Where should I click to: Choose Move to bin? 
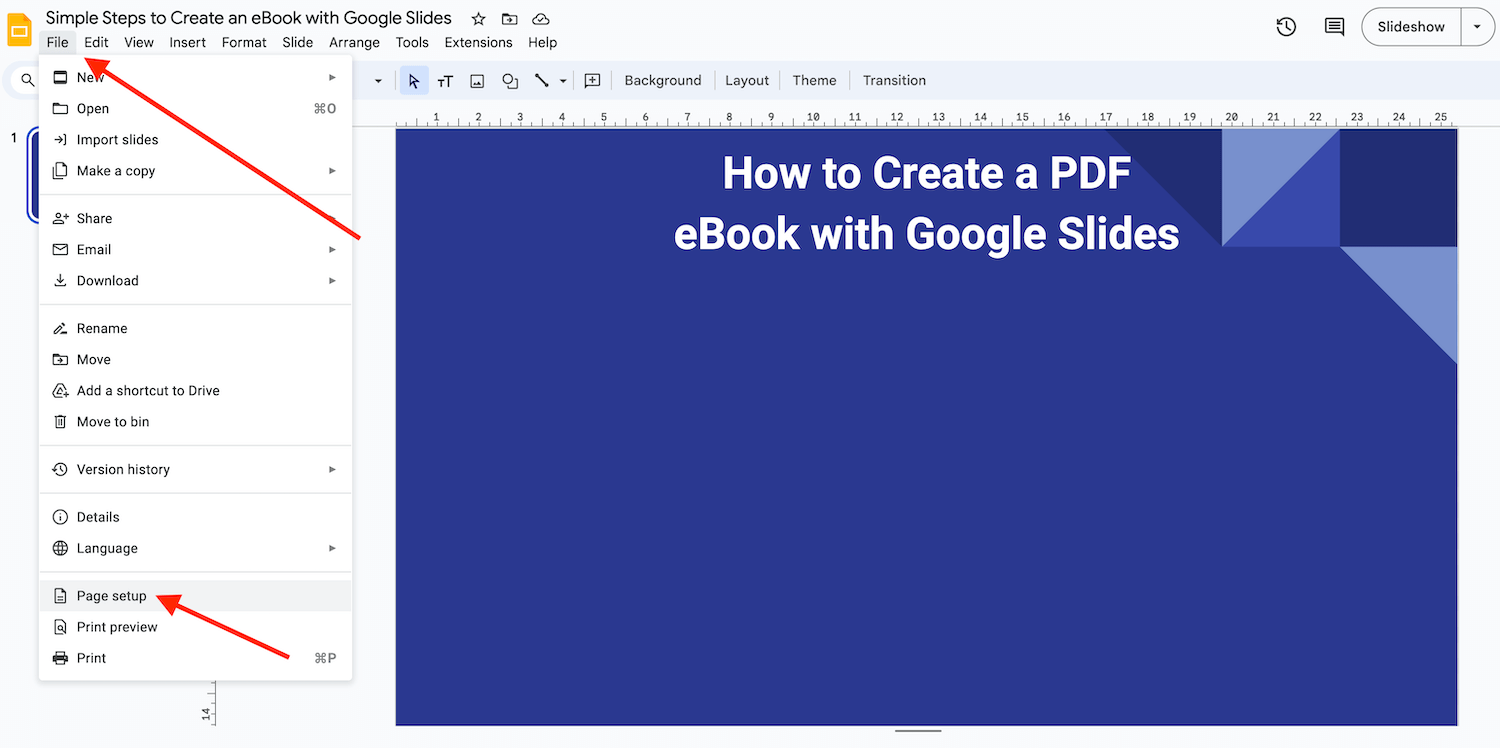coord(195,422)
